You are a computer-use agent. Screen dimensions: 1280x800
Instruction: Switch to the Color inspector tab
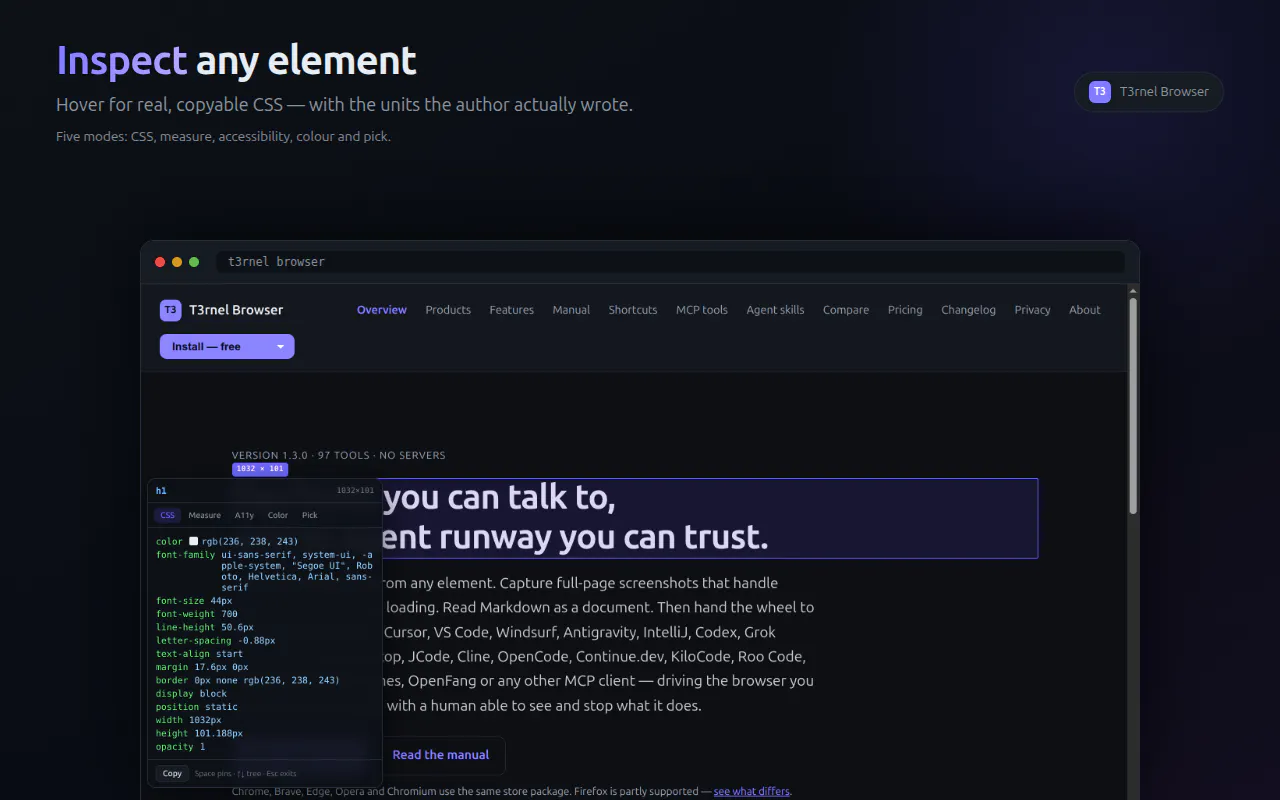coord(278,516)
